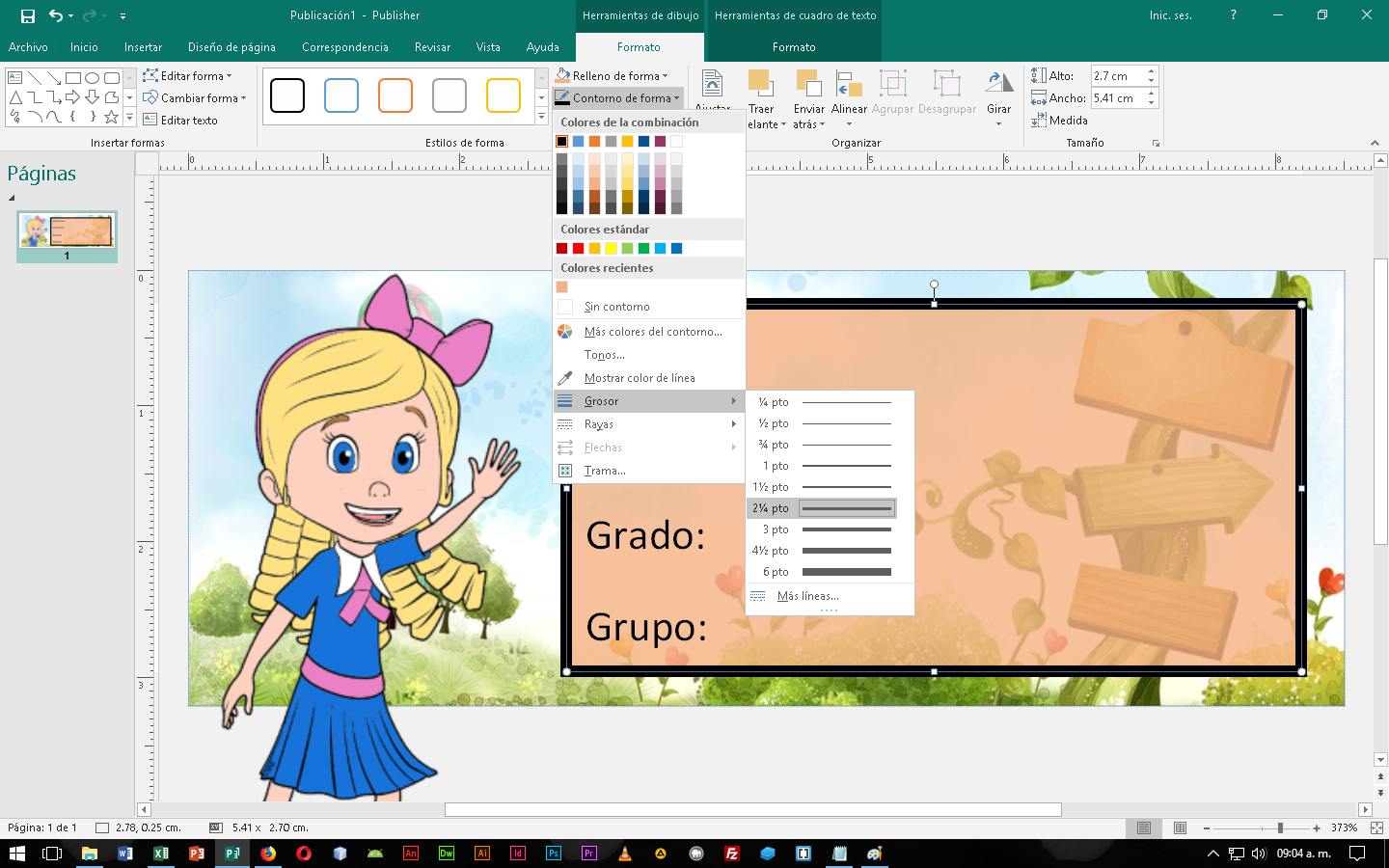1389x868 pixels.
Task: Click the Editar texto button
Action: (x=180, y=121)
